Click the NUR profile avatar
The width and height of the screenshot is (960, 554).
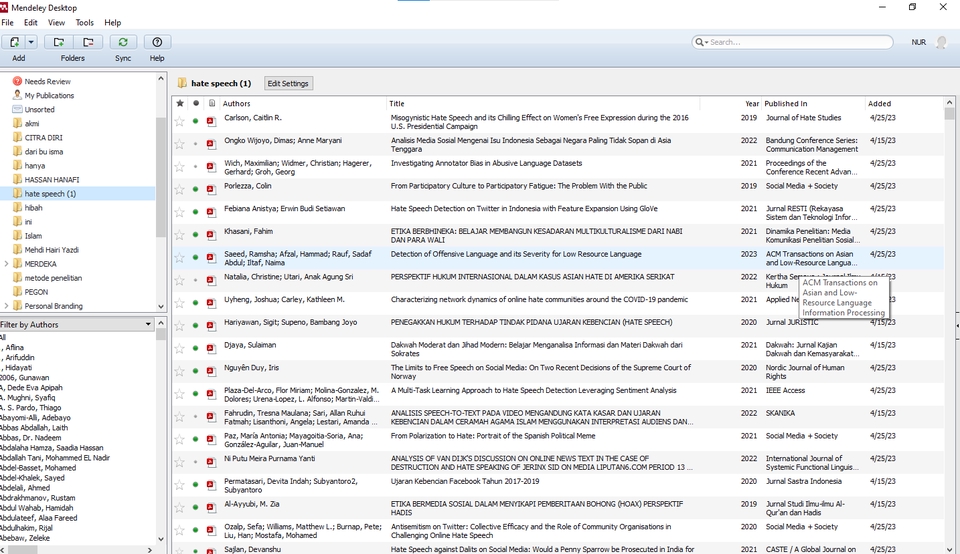942,42
